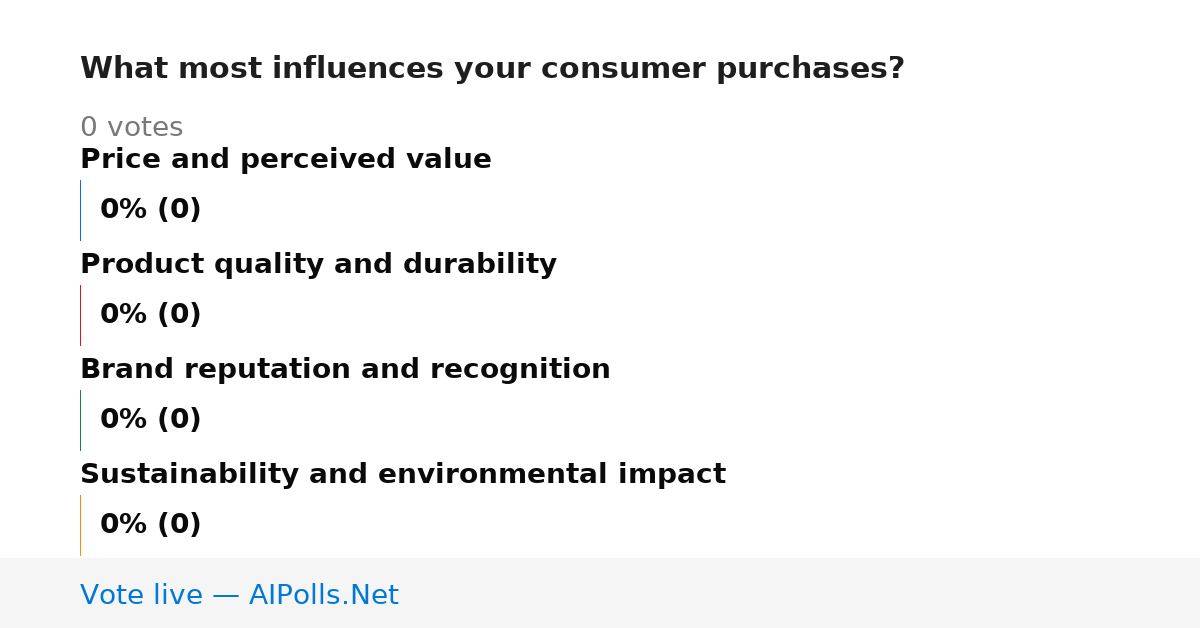Choose Sustainability and environmental impact option
The height and width of the screenshot is (628, 1200).
(x=403, y=475)
